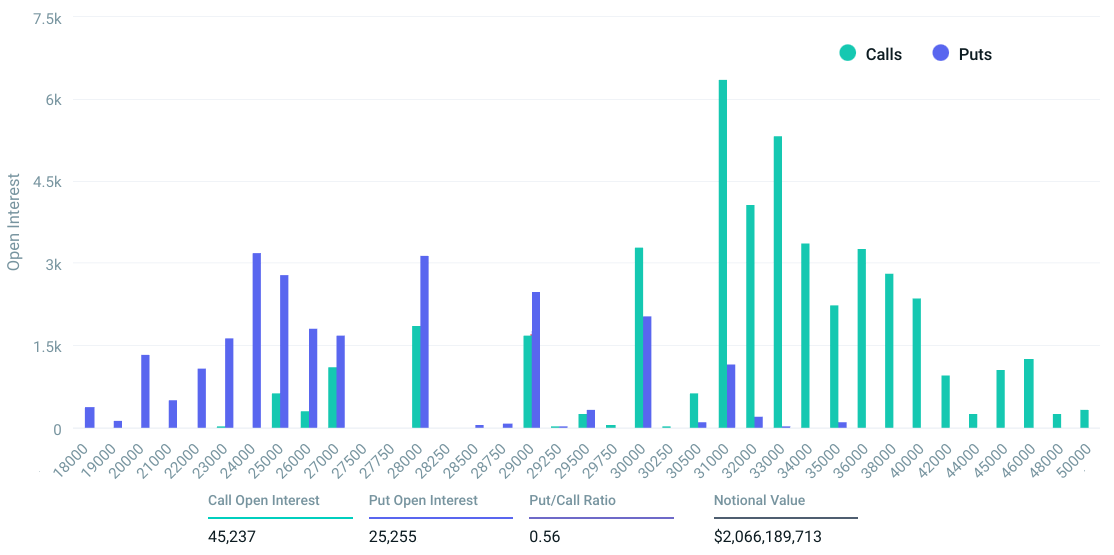The width and height of the screenshot is (1114, 555).
Task: Select the Puts bar at 24000 strike
Action: click(x=257, y=341)
